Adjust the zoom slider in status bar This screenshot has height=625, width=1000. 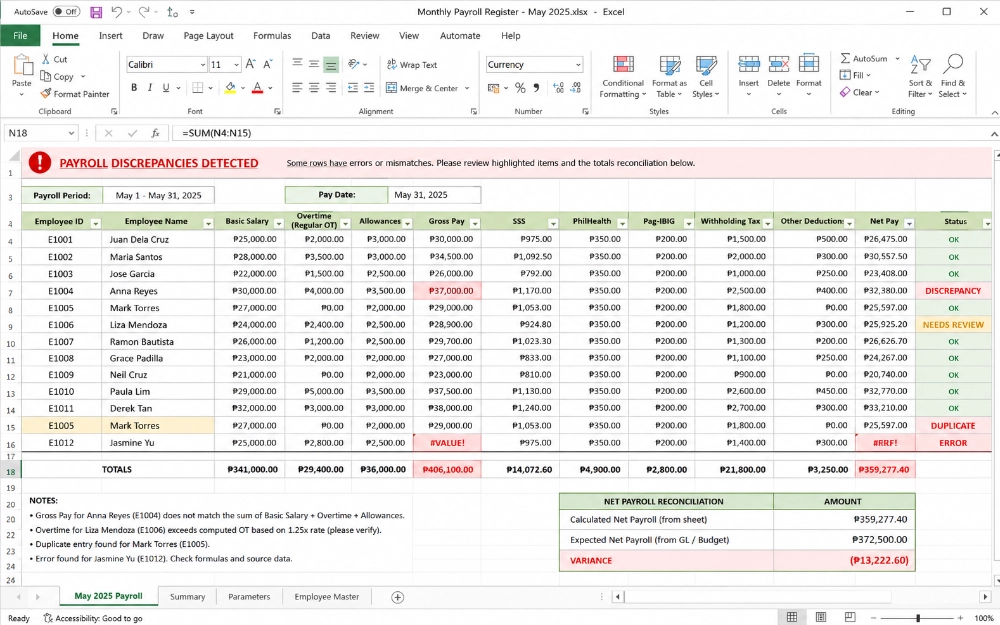coord(918,617)
